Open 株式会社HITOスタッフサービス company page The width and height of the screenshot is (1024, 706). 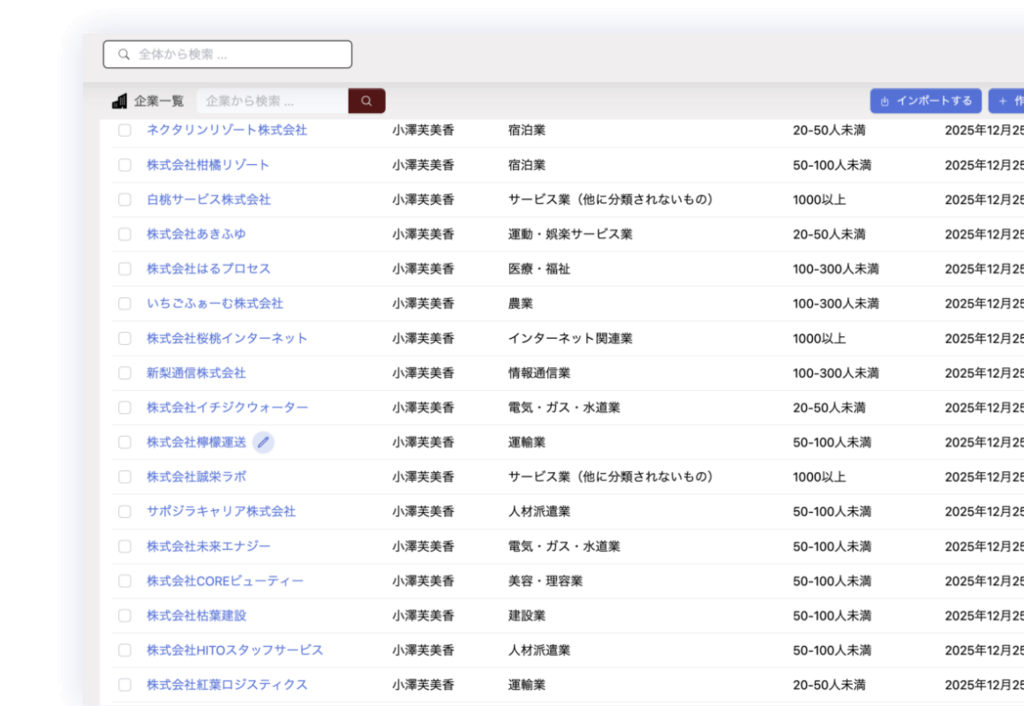click(235, 650)
